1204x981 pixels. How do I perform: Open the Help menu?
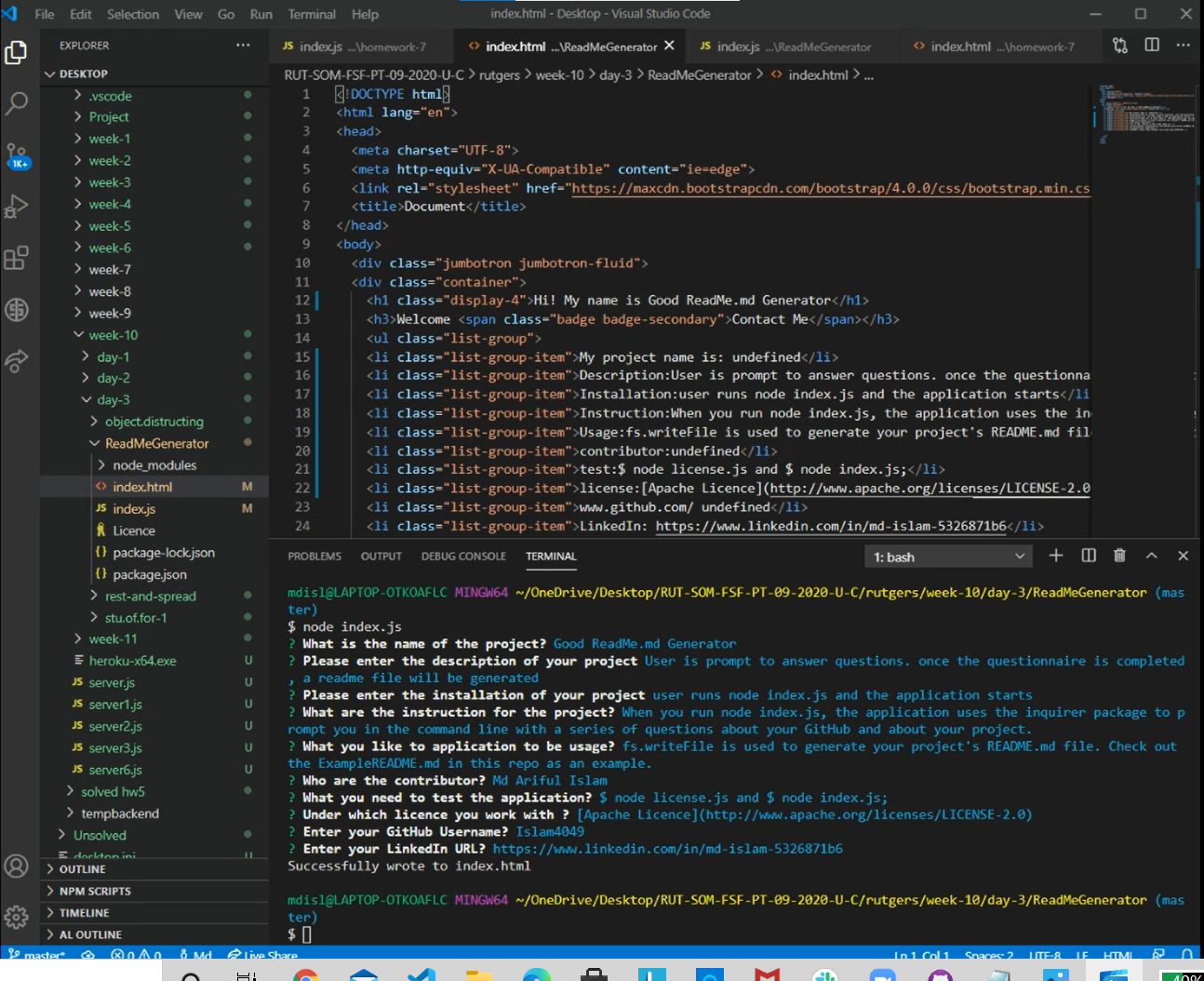pos(365,14)
